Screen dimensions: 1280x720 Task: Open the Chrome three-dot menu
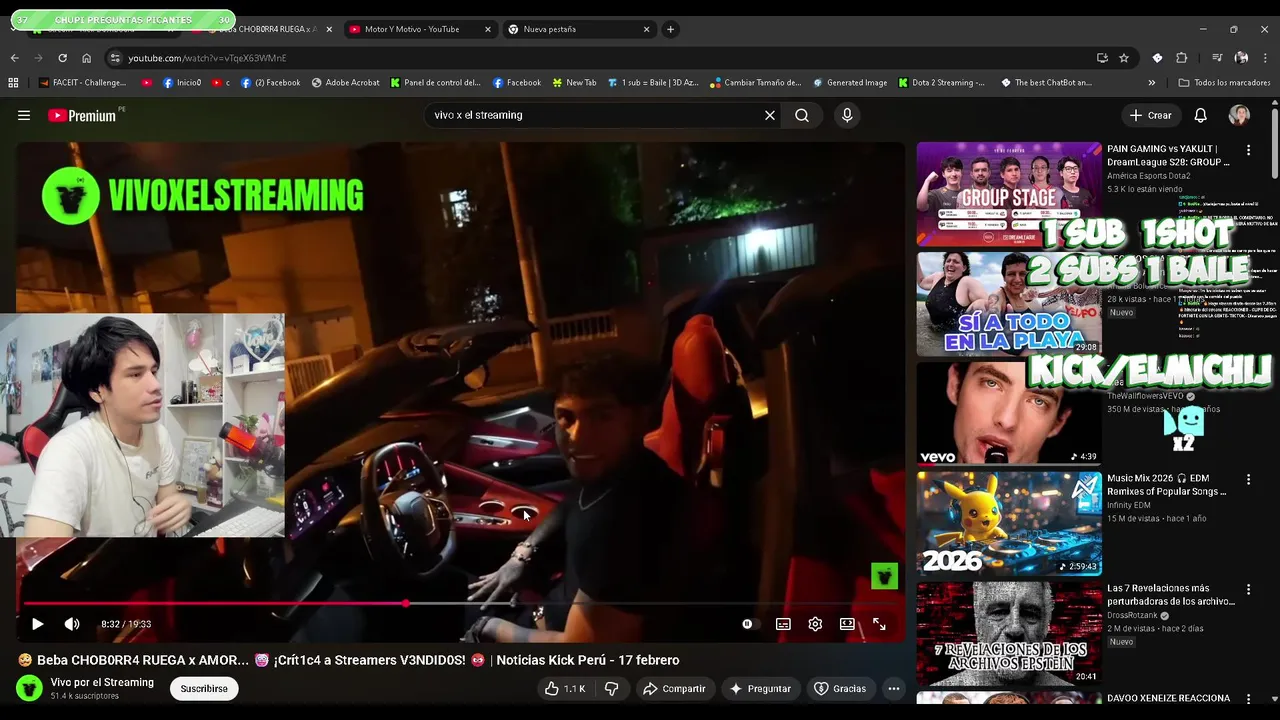1265,58
